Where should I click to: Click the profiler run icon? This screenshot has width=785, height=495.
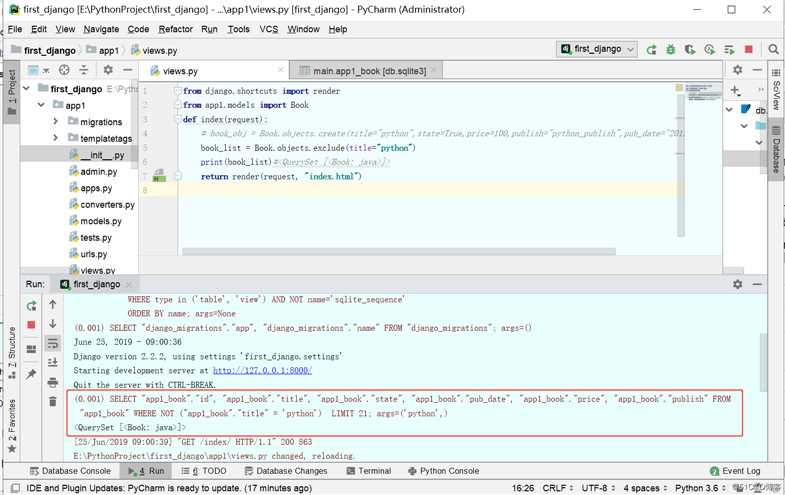(709, 50)
